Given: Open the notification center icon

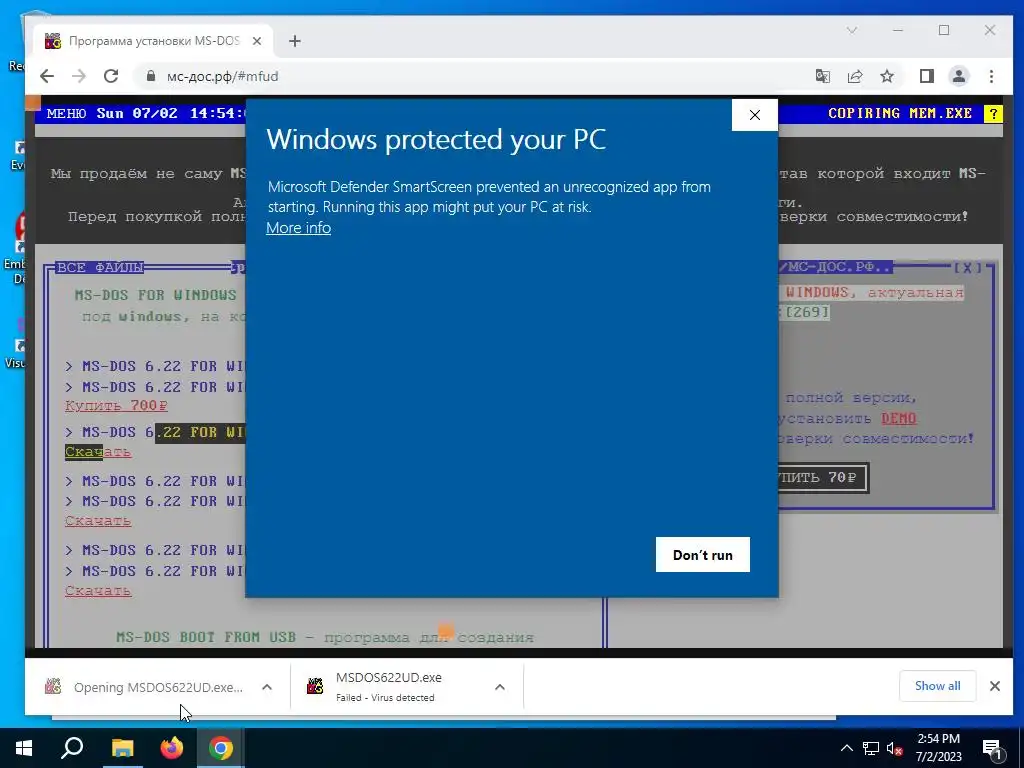Looking at the screenshot, I should (x=993, y=748).
